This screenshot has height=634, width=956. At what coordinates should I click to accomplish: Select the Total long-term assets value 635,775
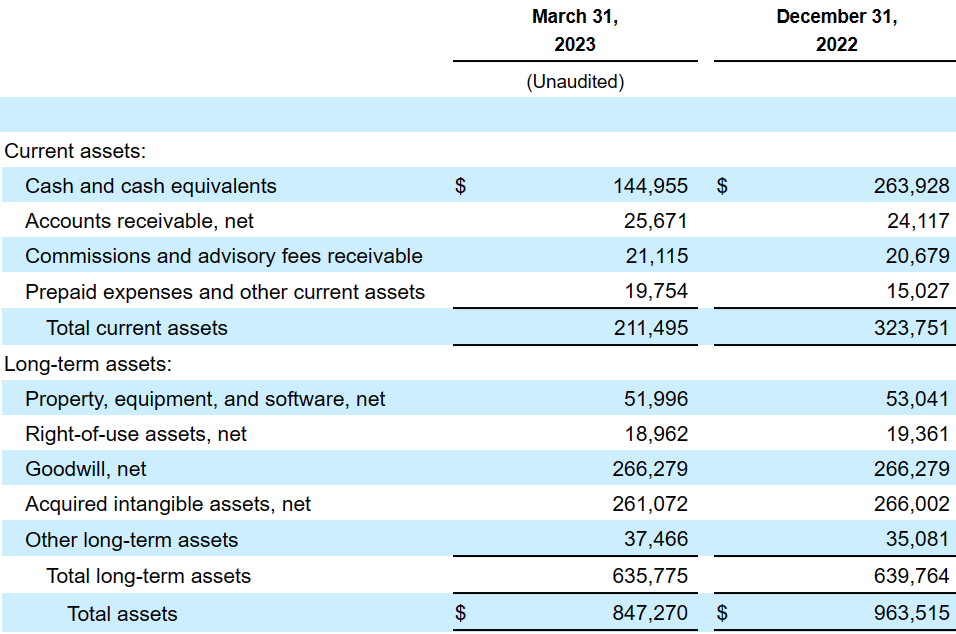pyautogui.click(x=650, y=576)
